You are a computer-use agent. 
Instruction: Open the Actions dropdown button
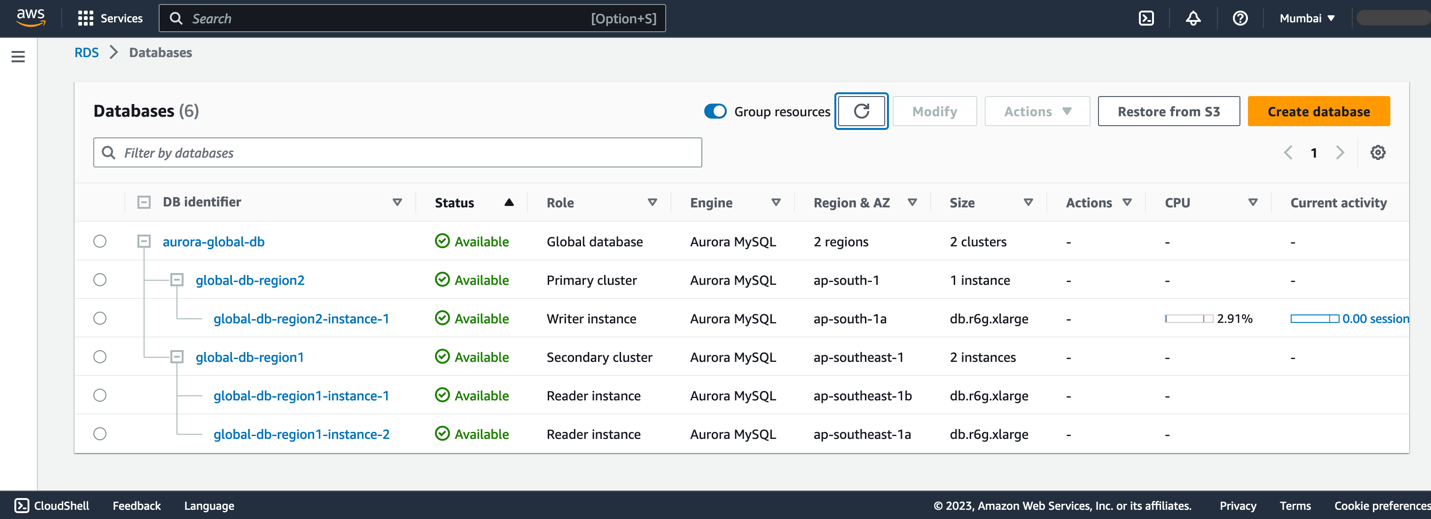(x=1037, y=111)
